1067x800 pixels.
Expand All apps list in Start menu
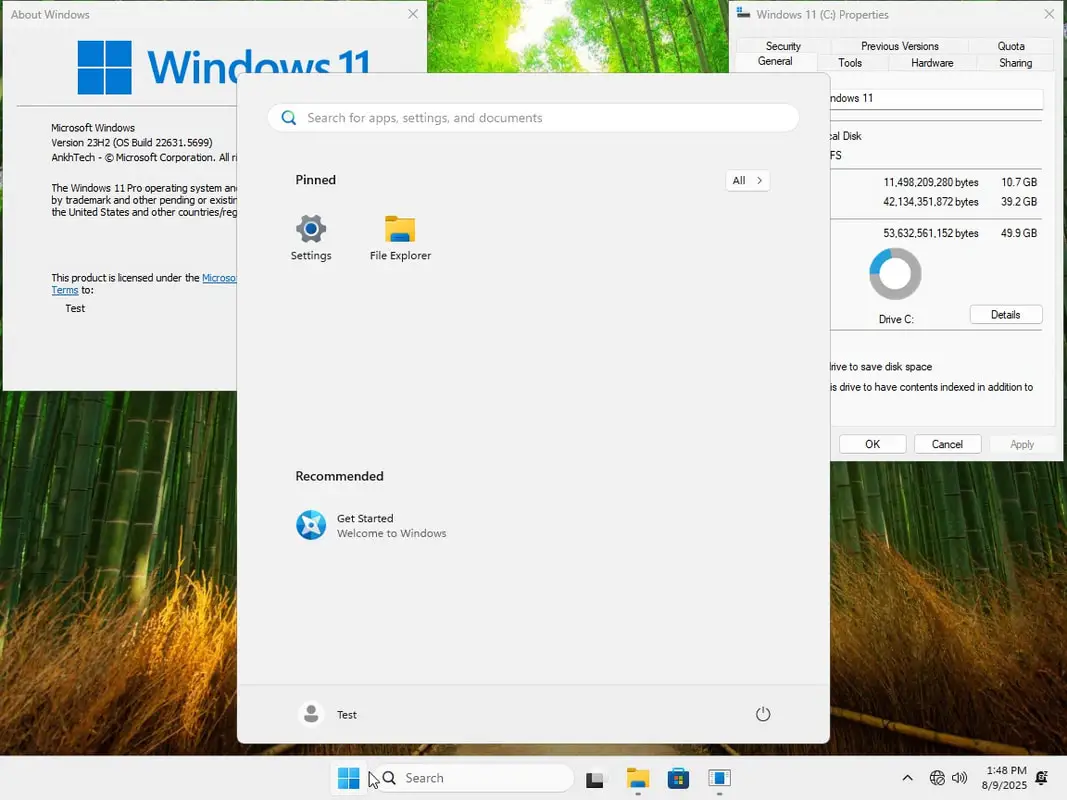(747, 181)
